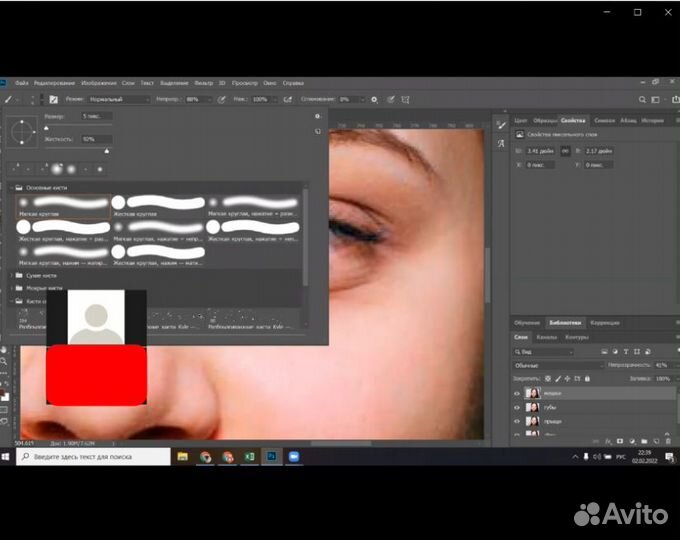Viewport: 680px width, 540px height.
Task: Click the brush Размер size value field
Action: (97, 116)
